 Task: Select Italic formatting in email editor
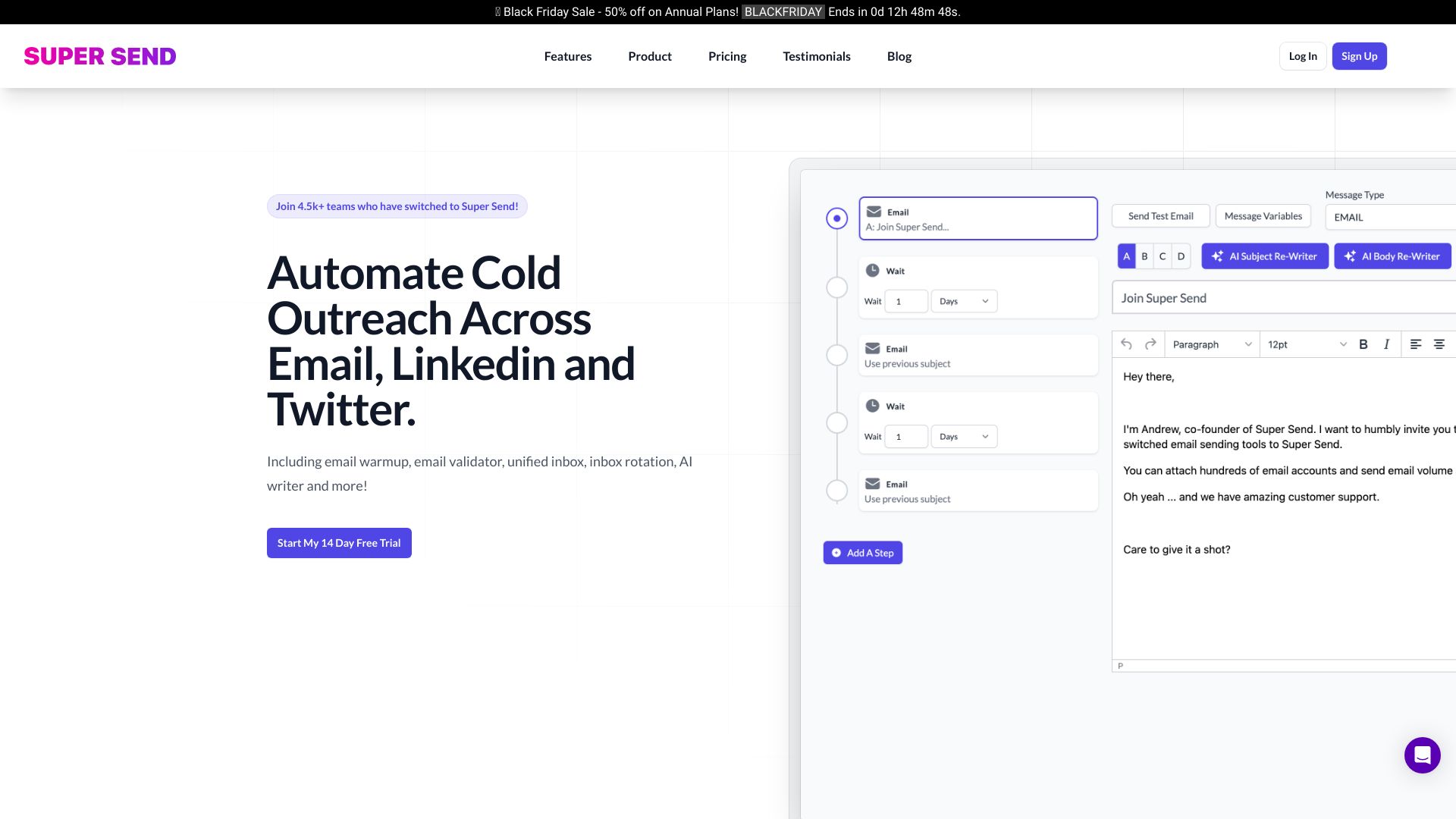(1386, 344)
